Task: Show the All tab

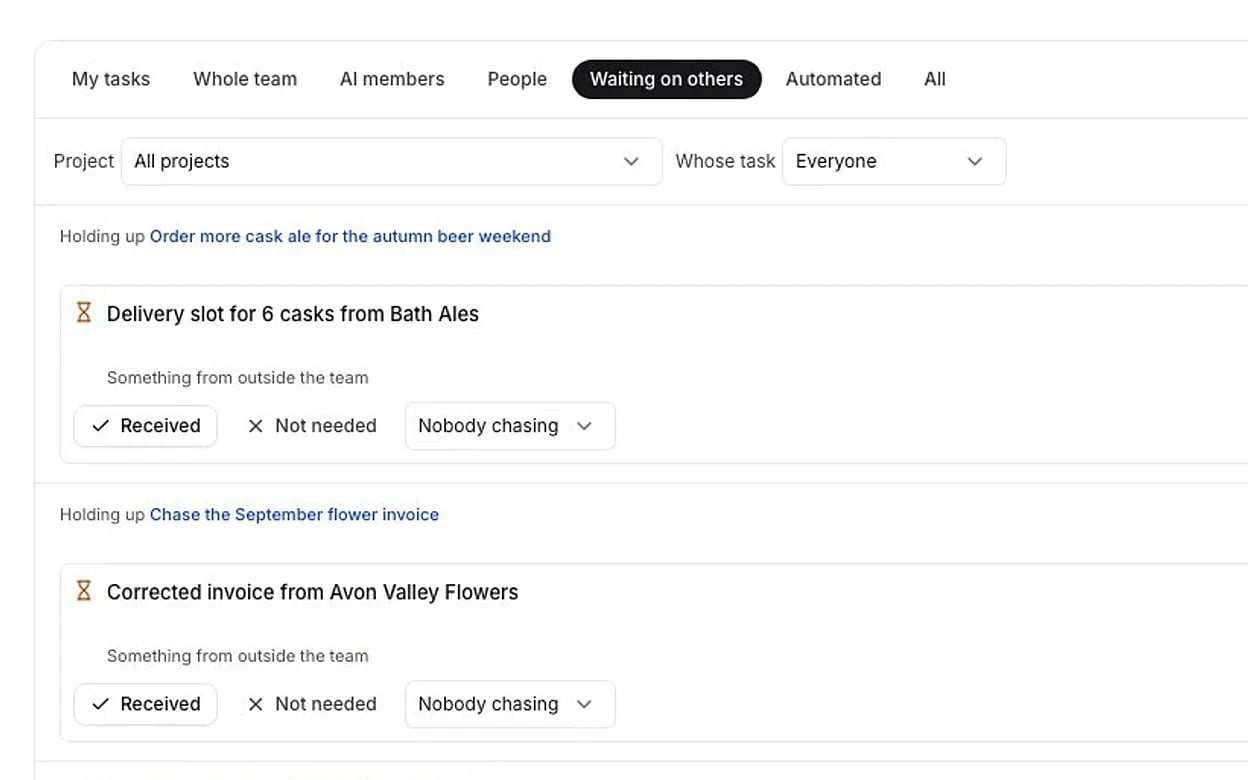Action: (935, 79)
